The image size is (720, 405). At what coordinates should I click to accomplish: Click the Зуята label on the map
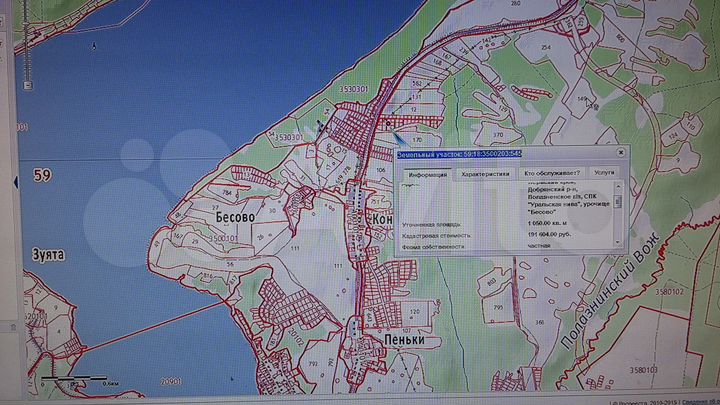(x=47, y=254)
